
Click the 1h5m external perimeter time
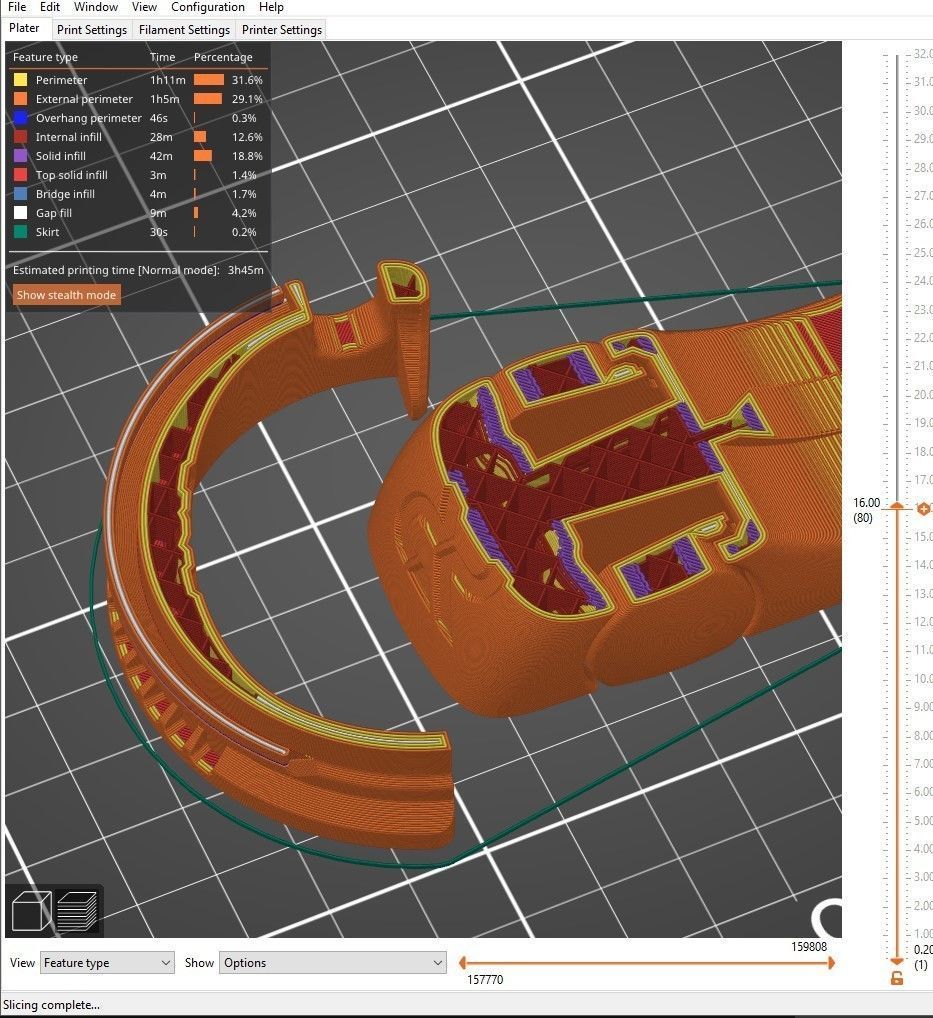164,99
